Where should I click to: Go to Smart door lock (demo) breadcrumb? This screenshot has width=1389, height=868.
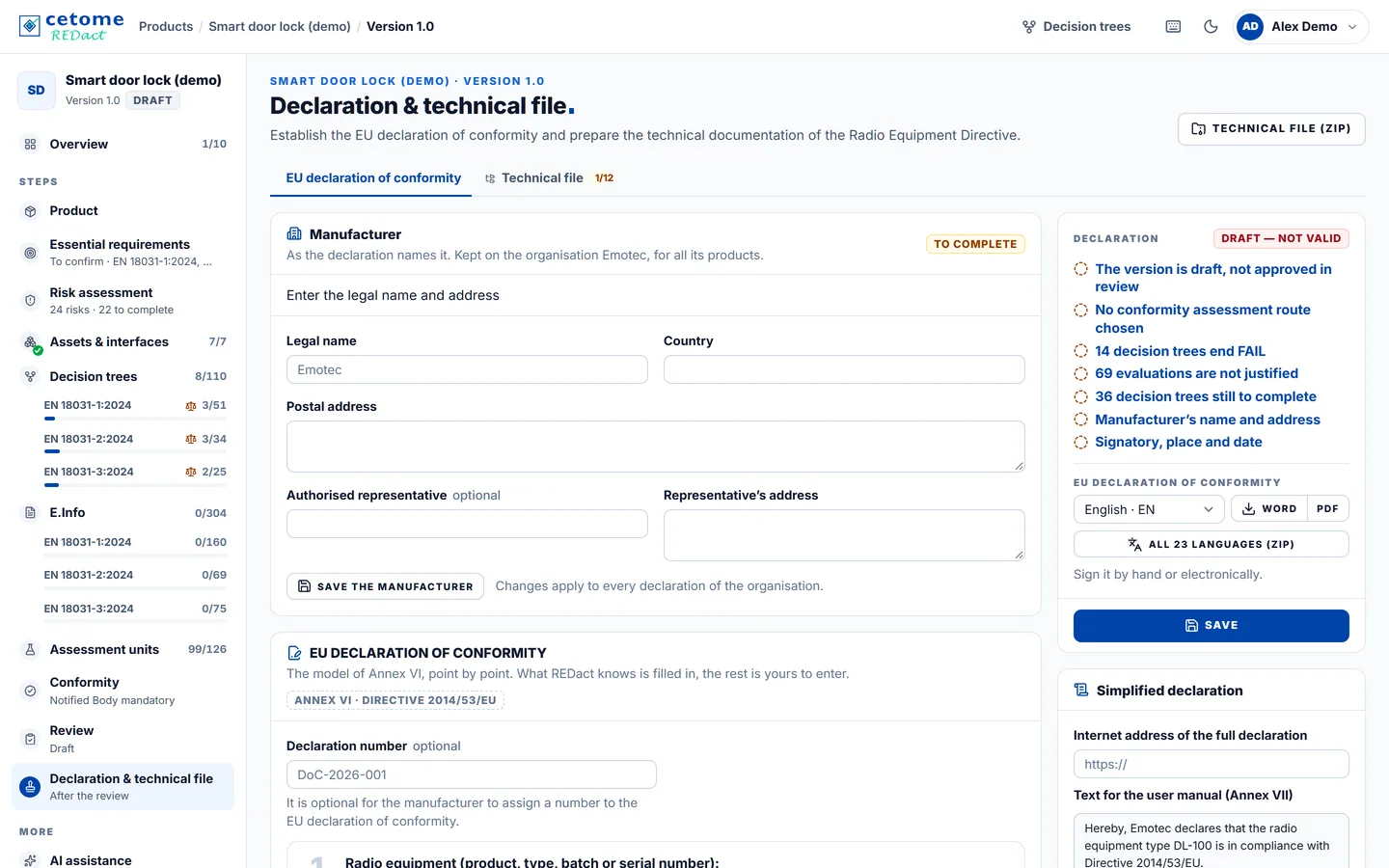pos(280,27)
